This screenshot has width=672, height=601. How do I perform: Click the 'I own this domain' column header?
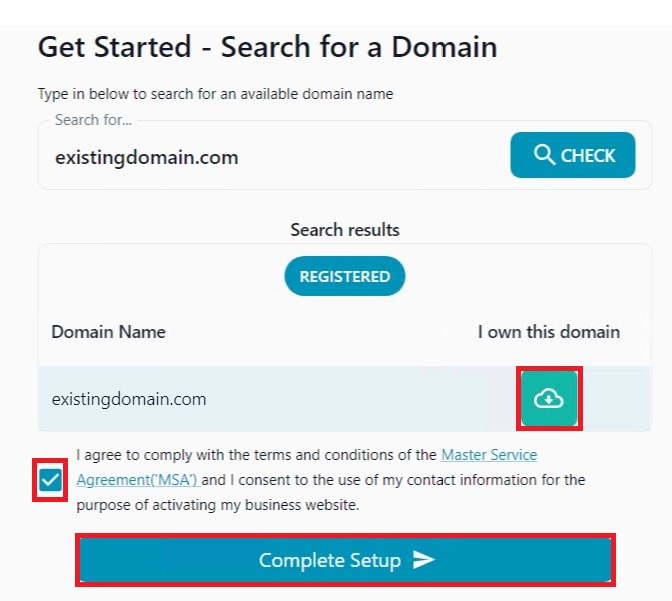pyautogui.click(x=548, y=332)
